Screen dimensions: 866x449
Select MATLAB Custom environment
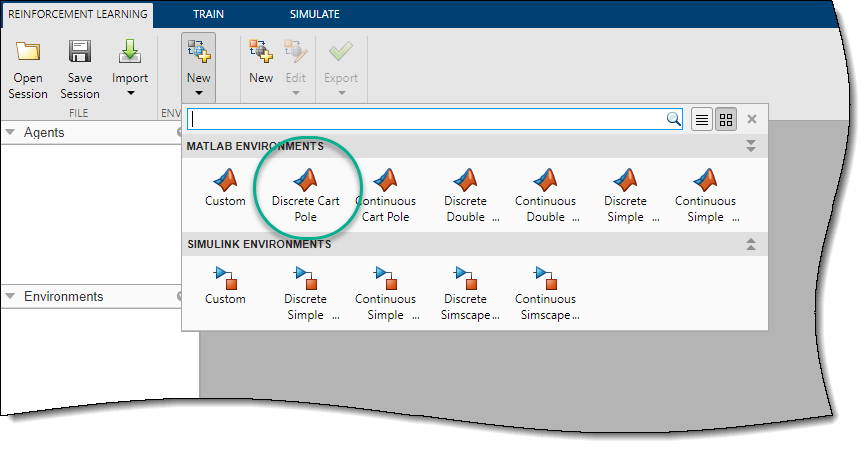225,188
